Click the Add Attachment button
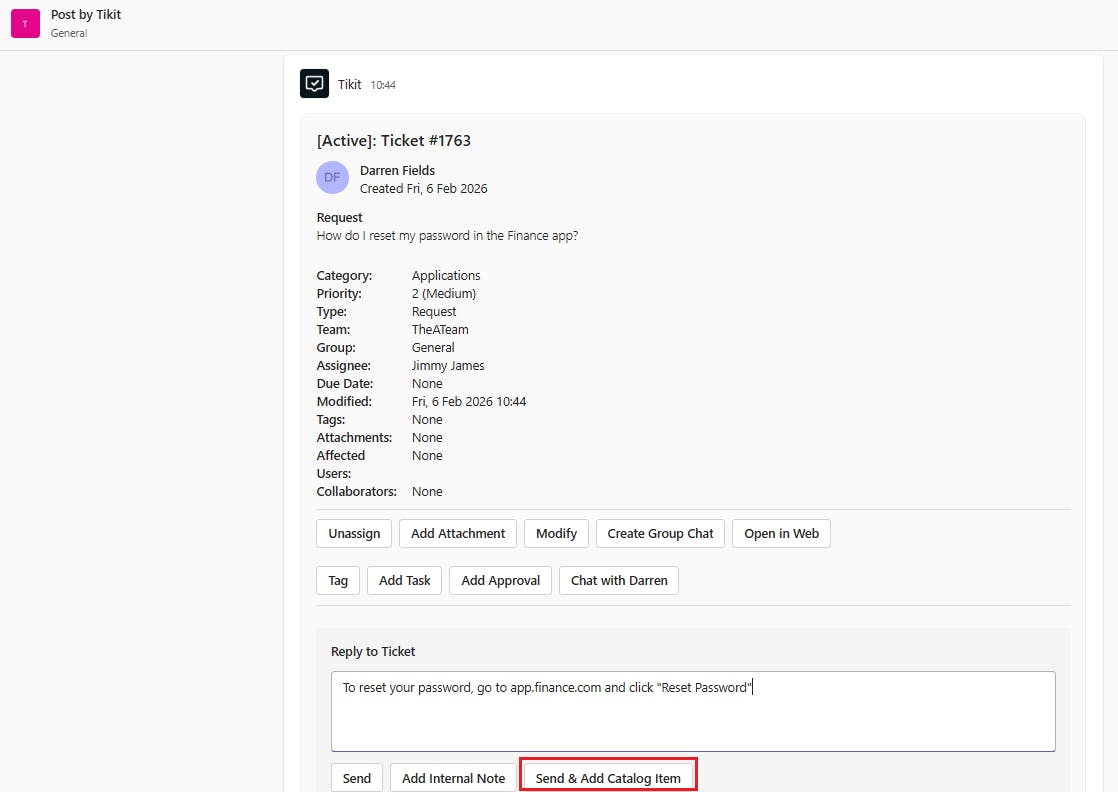1118x792 pixels. pyautogui.click(x=458, y=533)
